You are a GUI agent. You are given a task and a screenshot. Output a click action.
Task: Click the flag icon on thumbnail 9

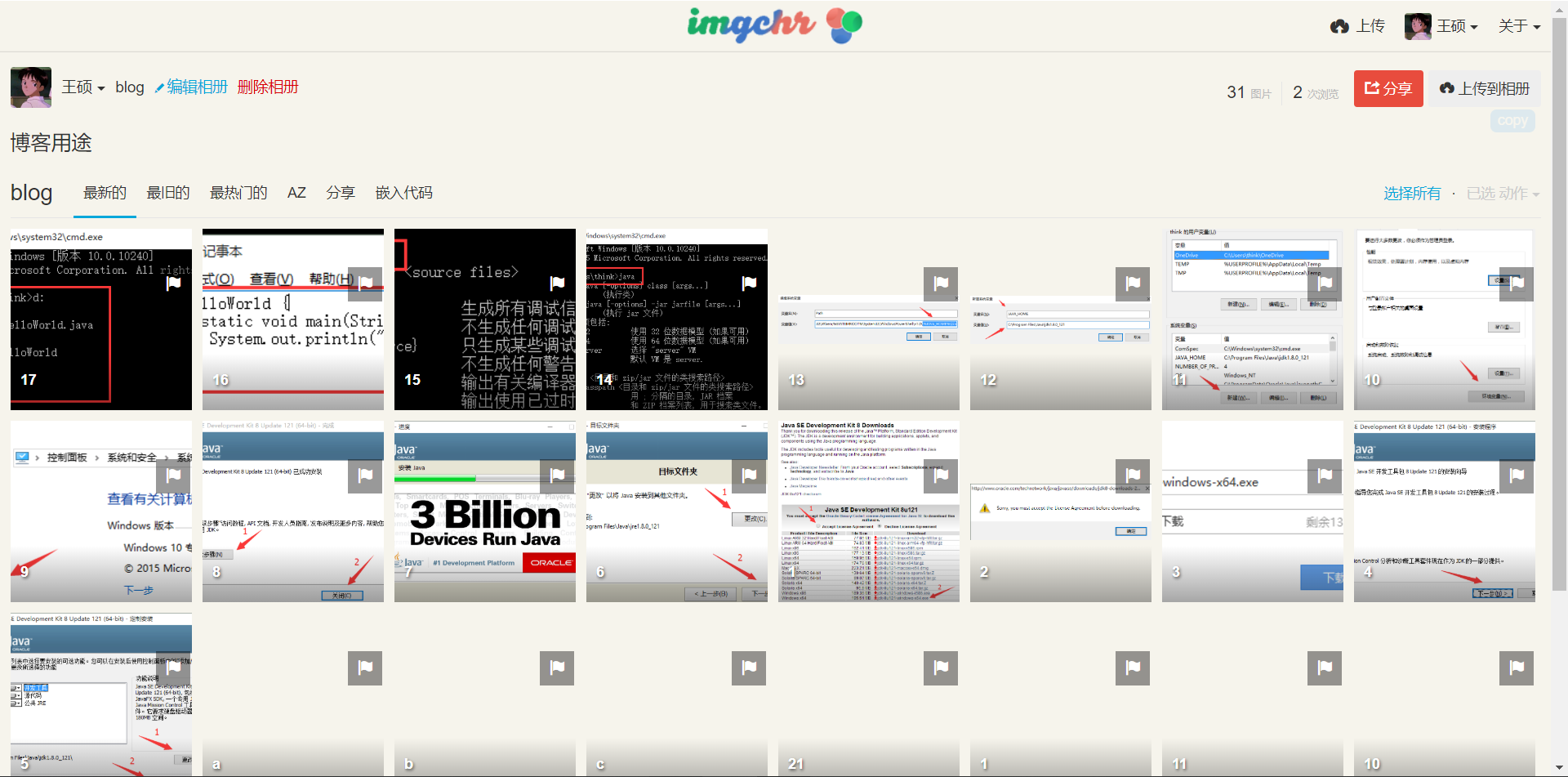[x=173, y=476]
